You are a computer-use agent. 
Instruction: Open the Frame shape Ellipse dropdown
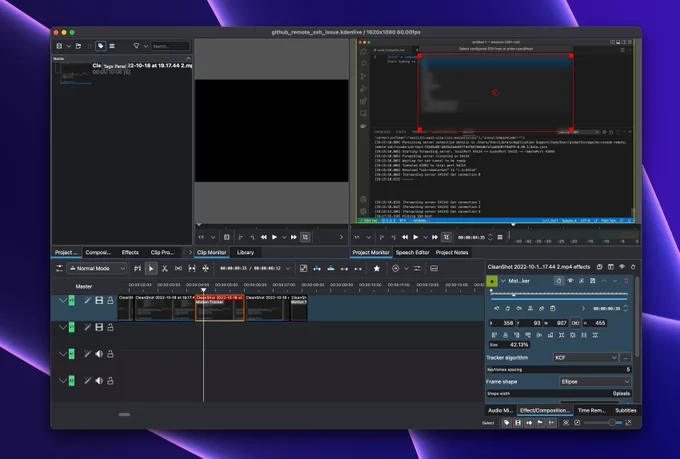point(595,381)
